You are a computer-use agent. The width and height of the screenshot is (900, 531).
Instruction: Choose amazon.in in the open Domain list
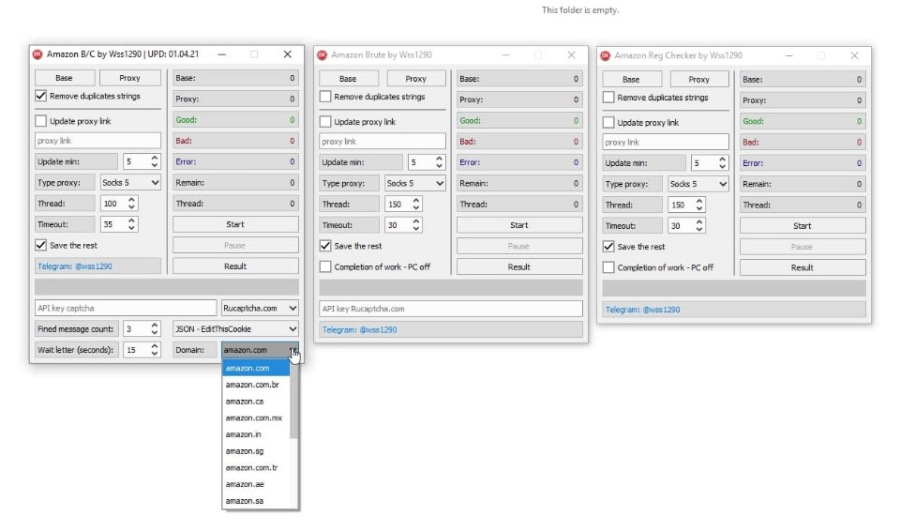[x=244, y=434]
